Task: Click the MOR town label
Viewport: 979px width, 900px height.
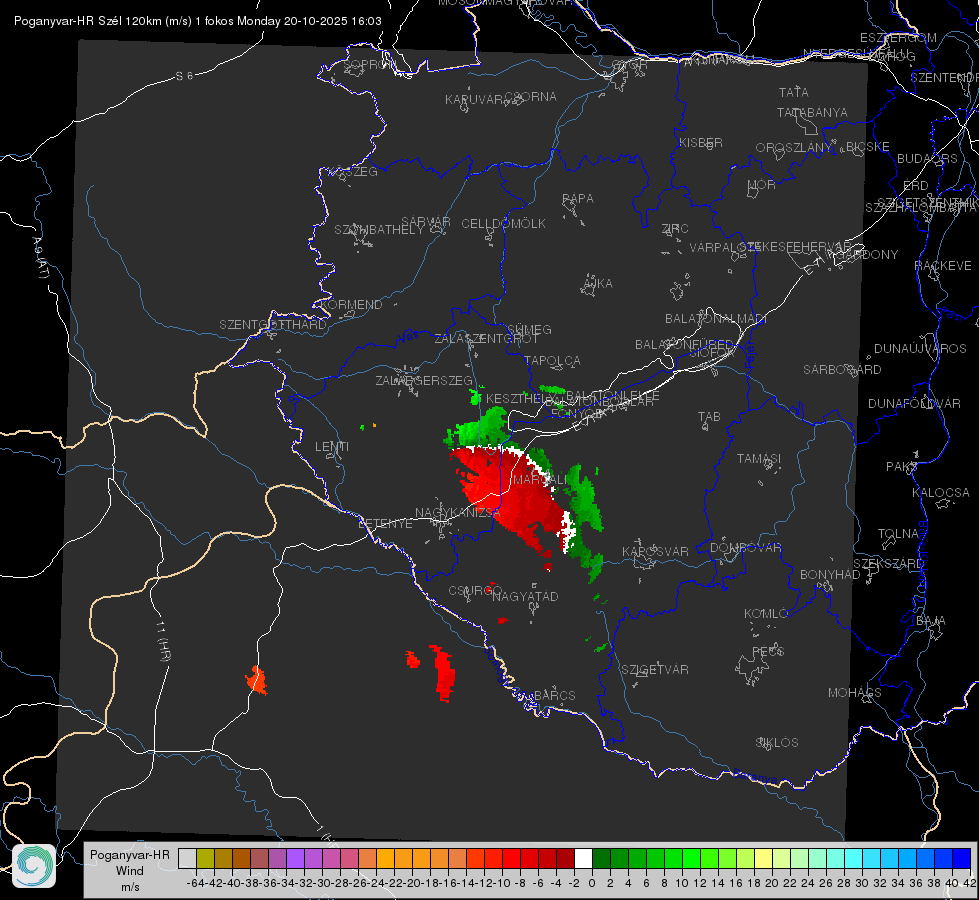Action: 762,184
